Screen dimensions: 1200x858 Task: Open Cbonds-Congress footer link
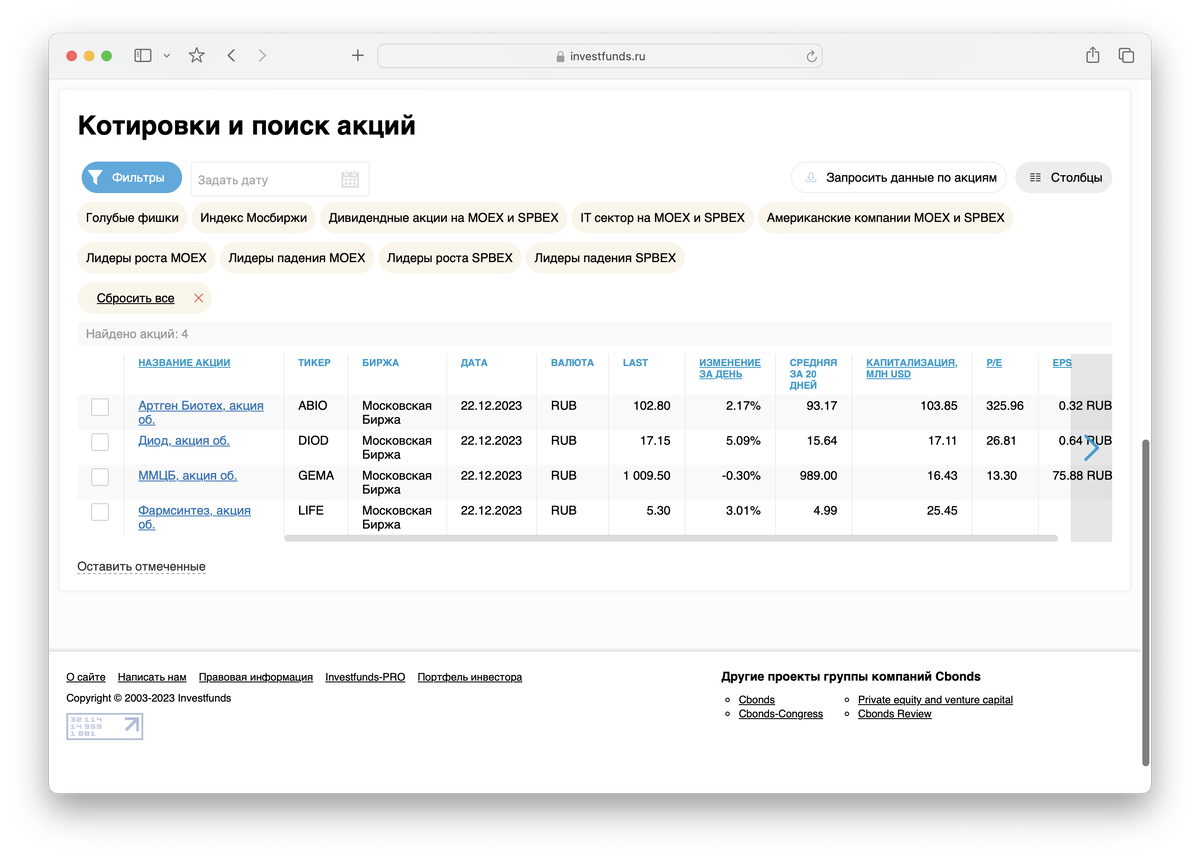click(x=781, y=714)
